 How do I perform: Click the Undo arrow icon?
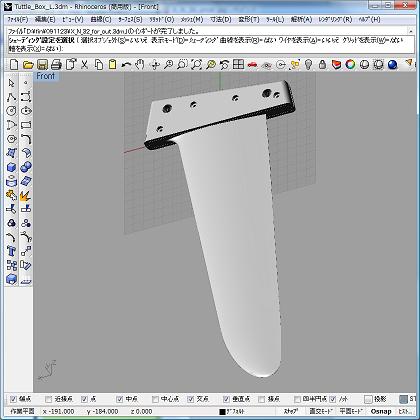point(126,64)
